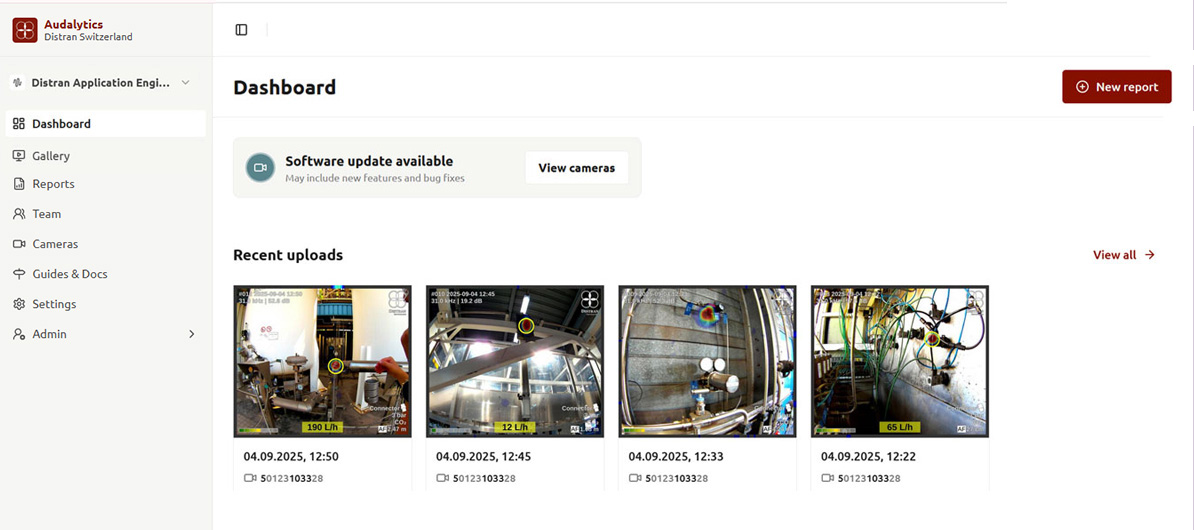
Task: Click the Reports document icon
Action: coord(19,184)
